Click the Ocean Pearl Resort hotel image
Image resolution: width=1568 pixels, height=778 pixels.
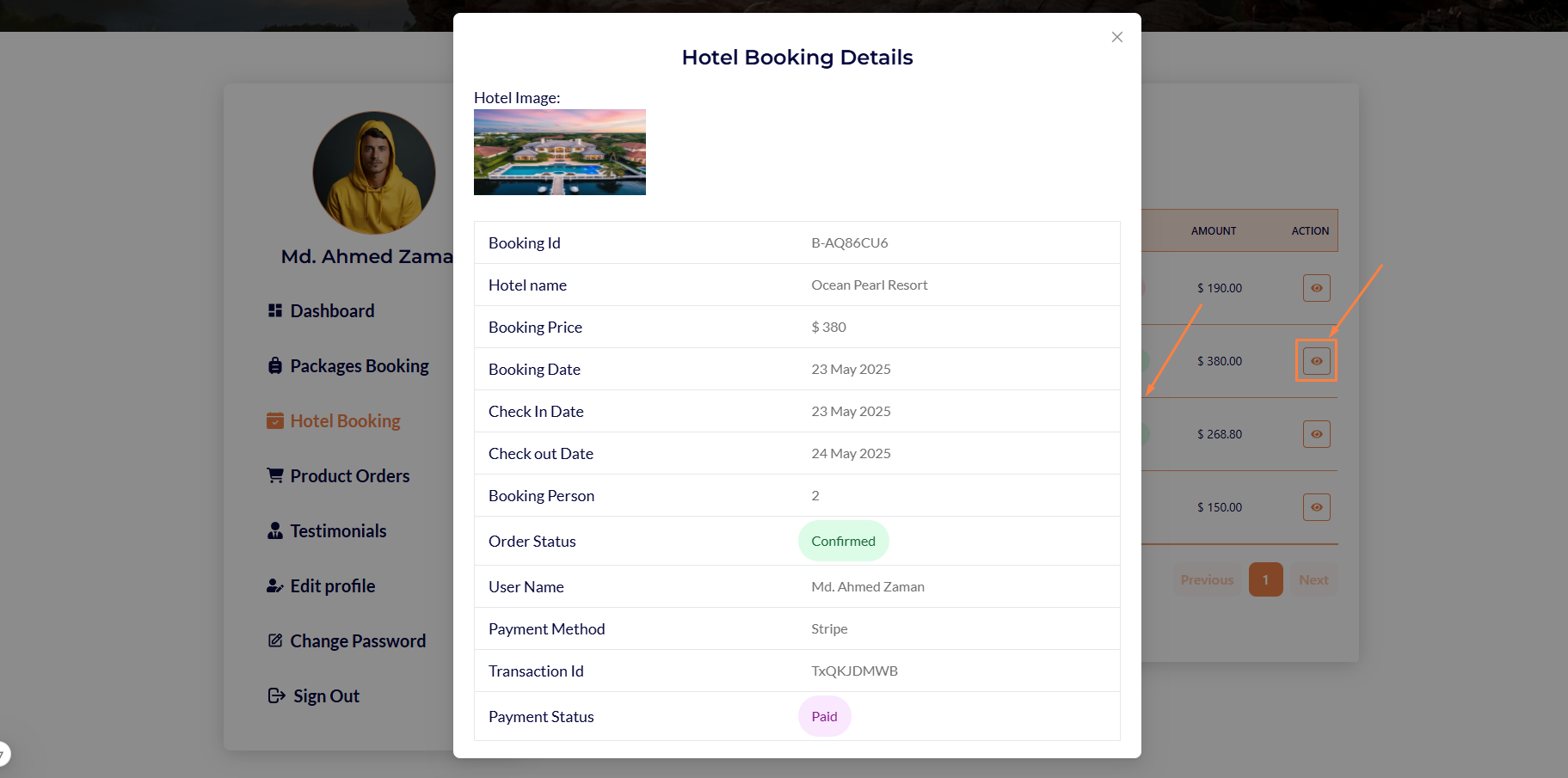[560, 152]
